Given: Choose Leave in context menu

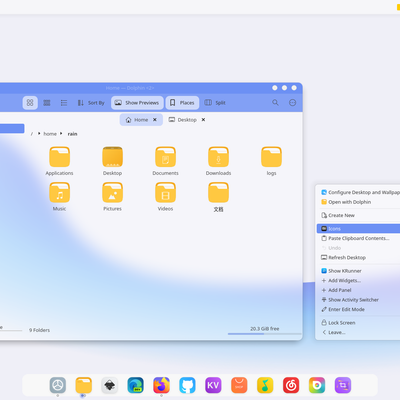Looking at the screenshot, I should pos(359,332).
